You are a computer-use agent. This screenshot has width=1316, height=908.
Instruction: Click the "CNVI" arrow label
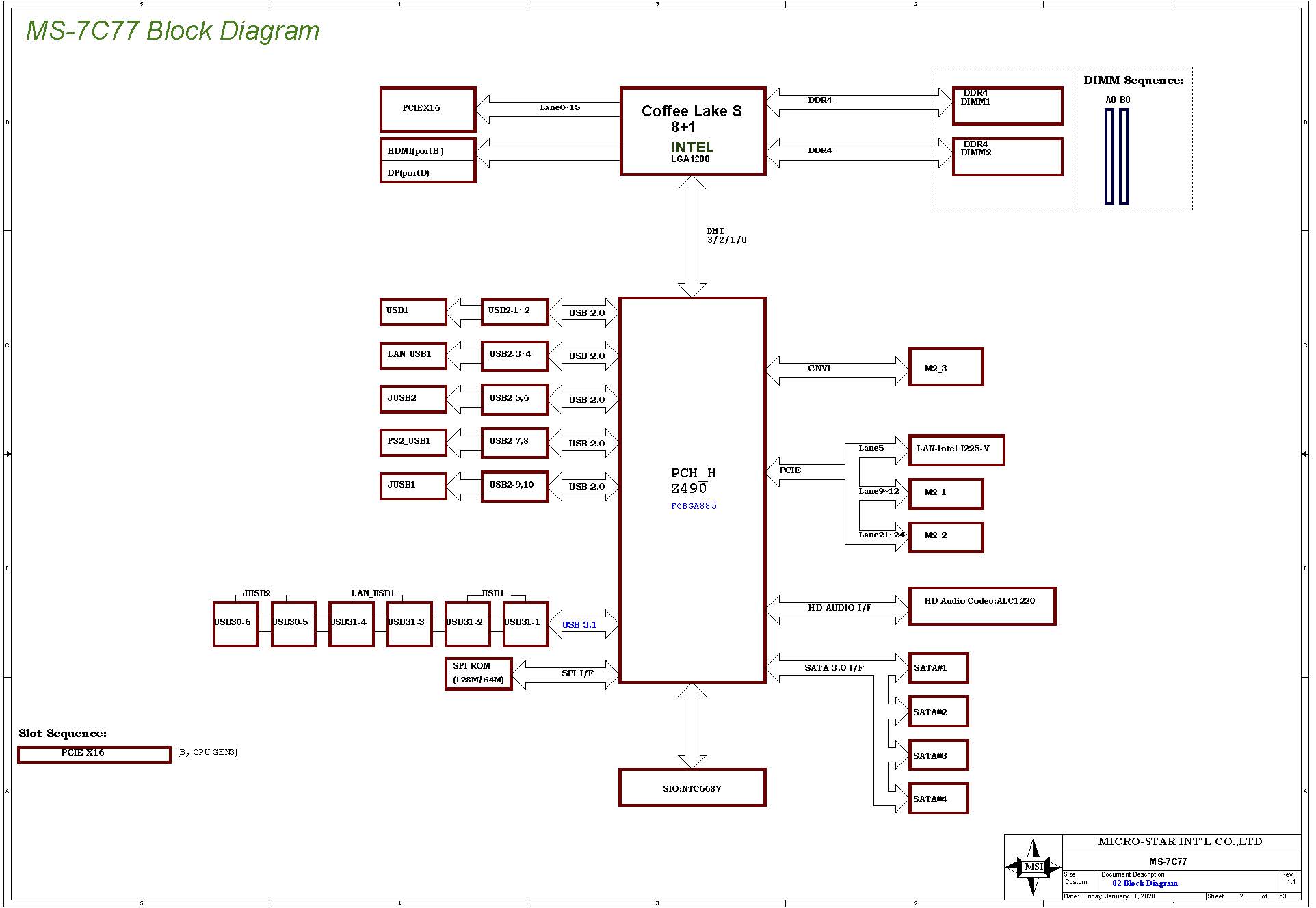tap(819, 369)
